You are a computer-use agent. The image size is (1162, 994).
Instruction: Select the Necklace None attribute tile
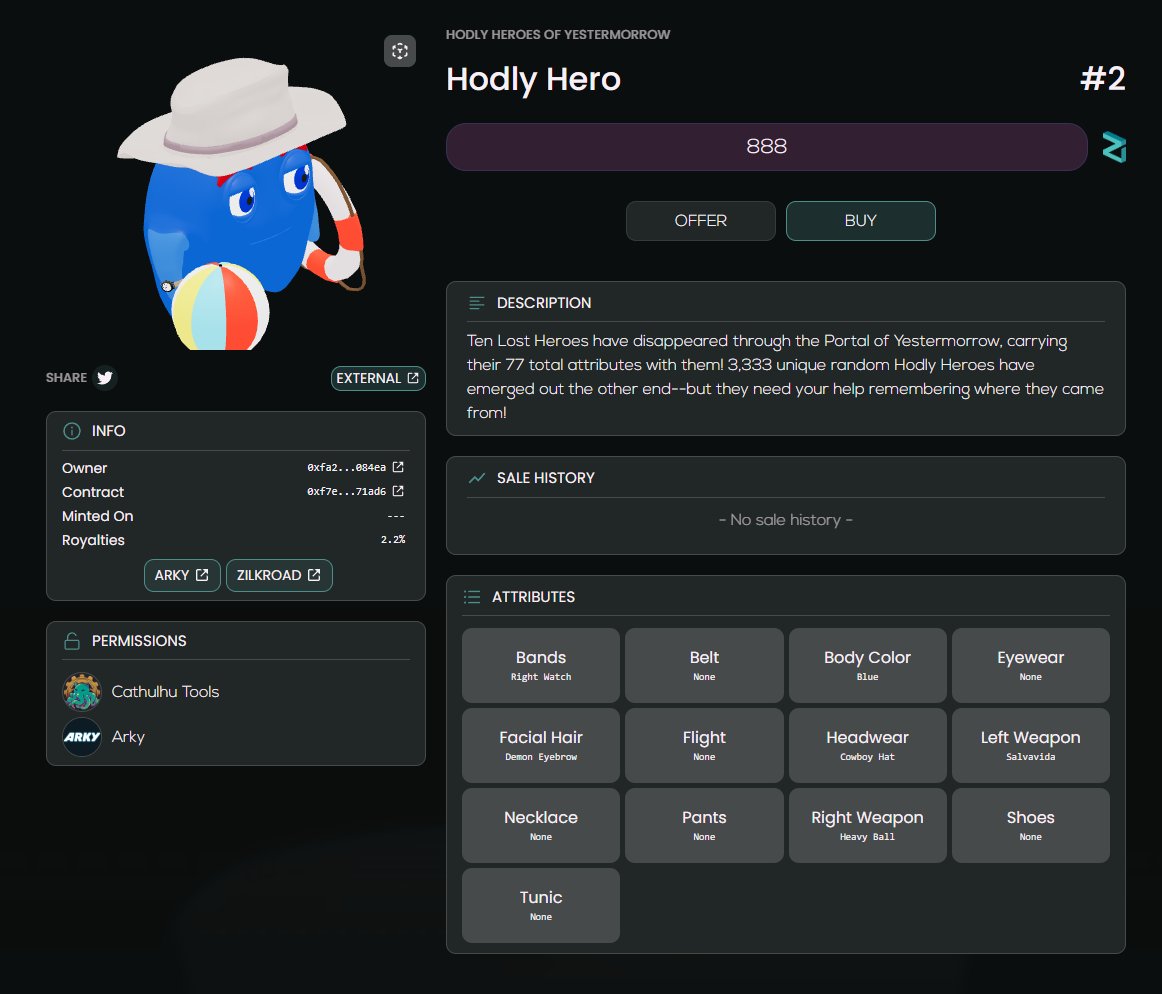click(x=540, y=826)
